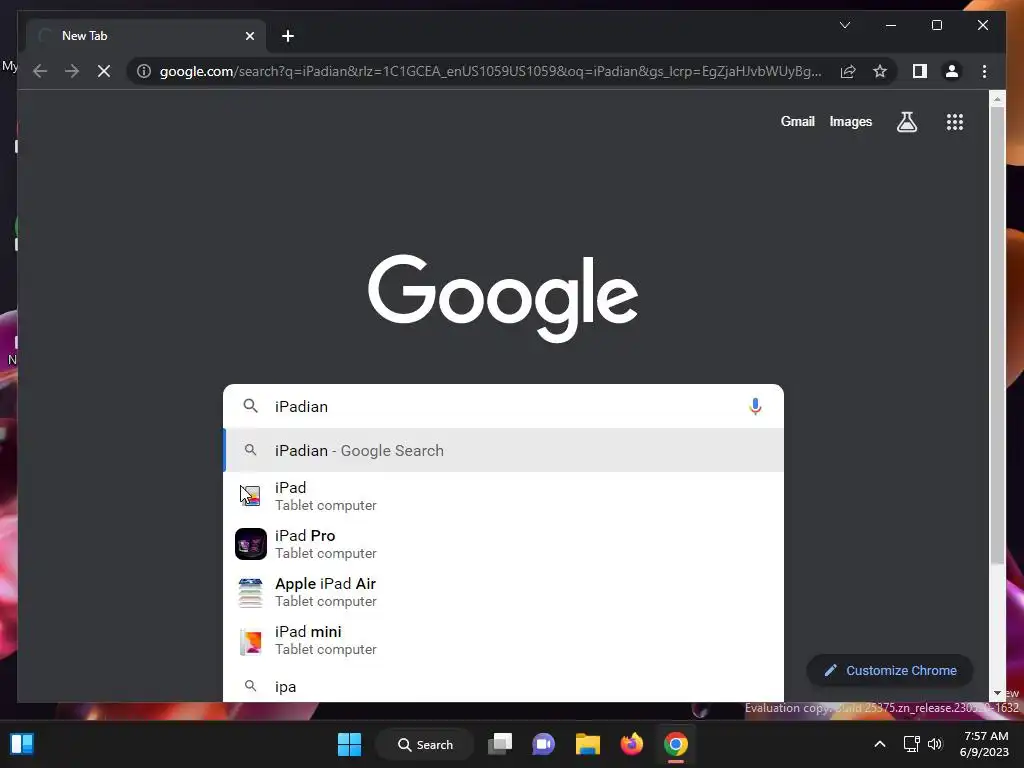Open the volume tray icon
This screenshot has width=1024, height=768.
[935, 744]
